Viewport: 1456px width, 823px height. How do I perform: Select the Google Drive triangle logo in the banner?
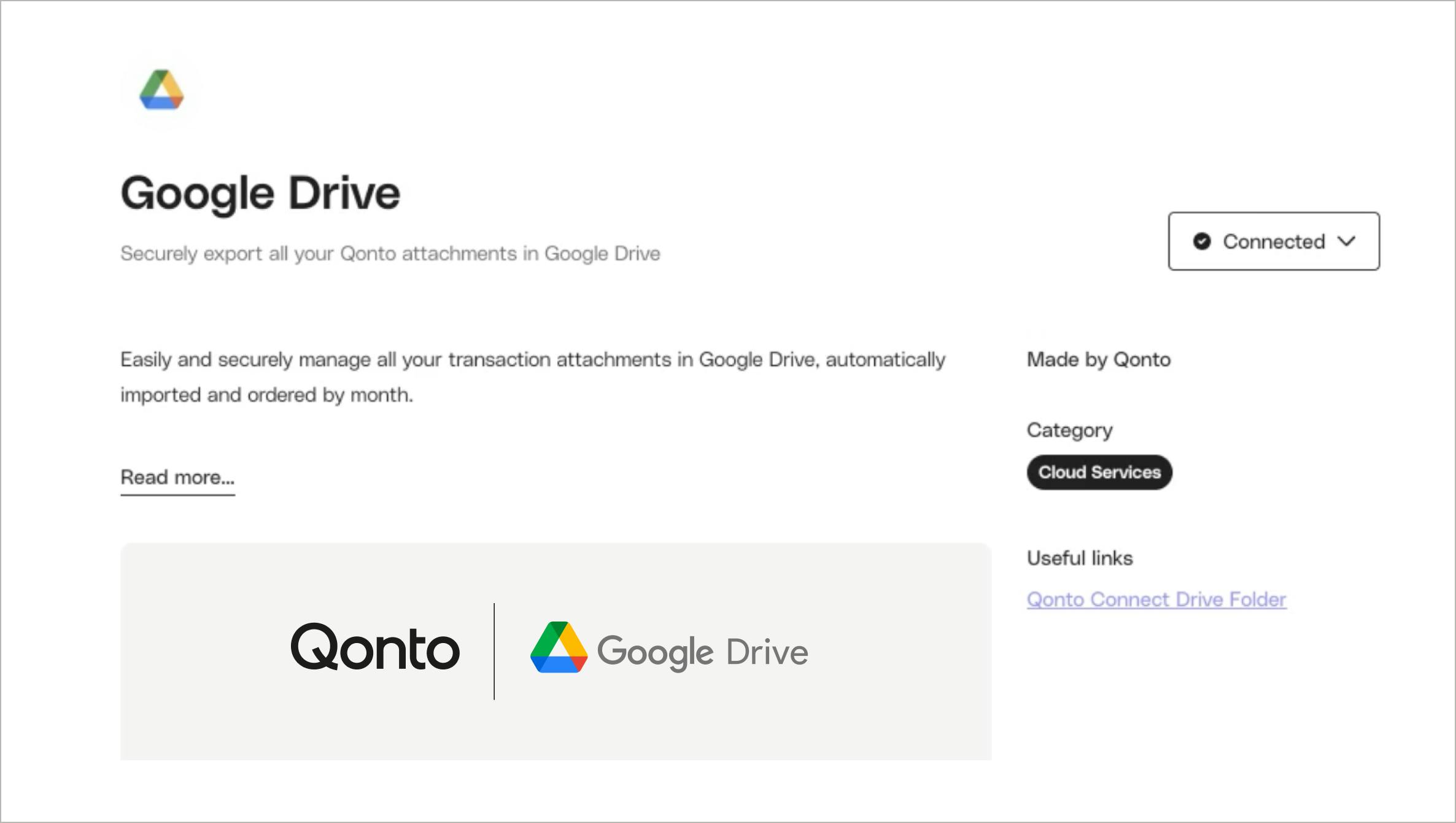558,650
